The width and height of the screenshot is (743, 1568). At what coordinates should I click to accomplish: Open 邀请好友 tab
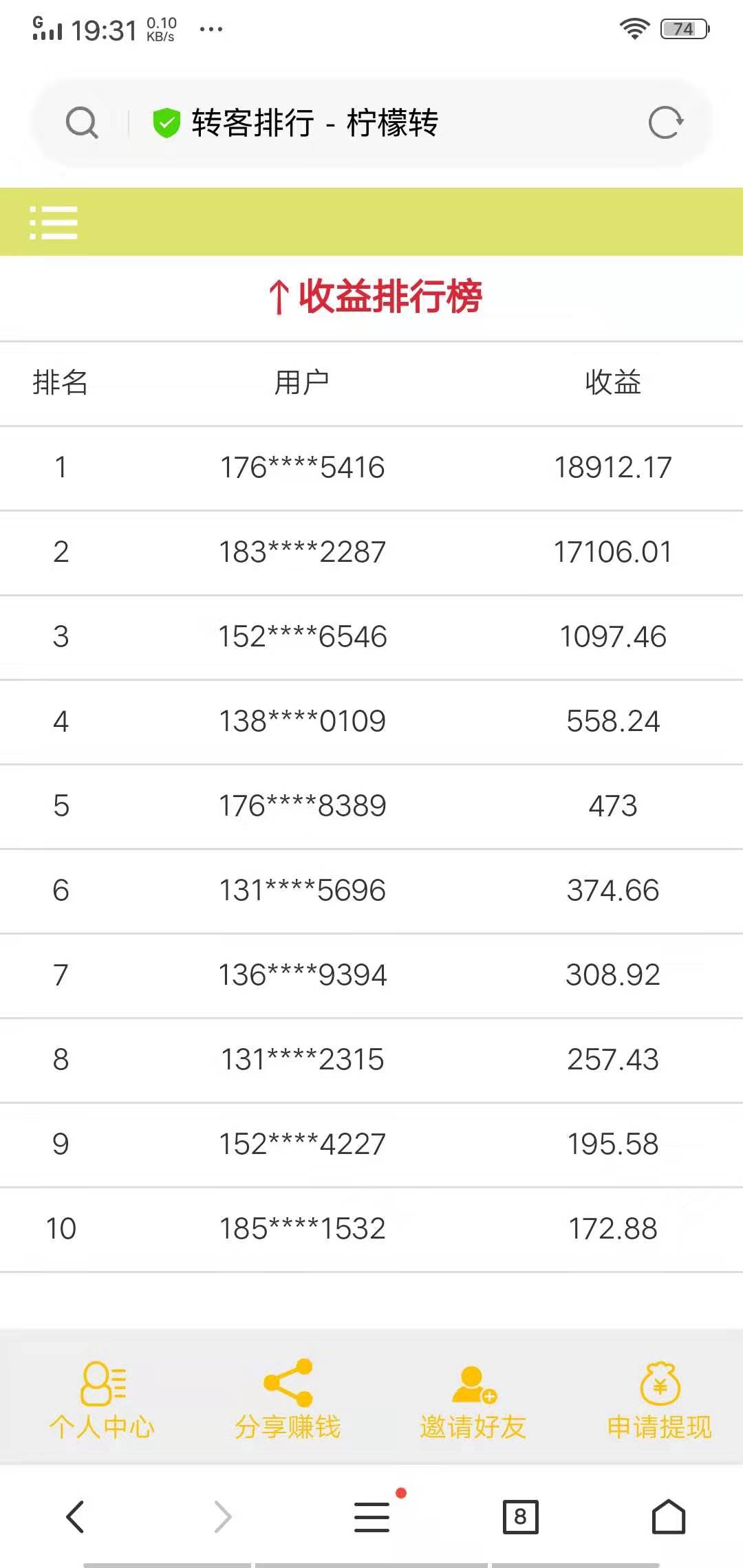(x=473, y=1400)
